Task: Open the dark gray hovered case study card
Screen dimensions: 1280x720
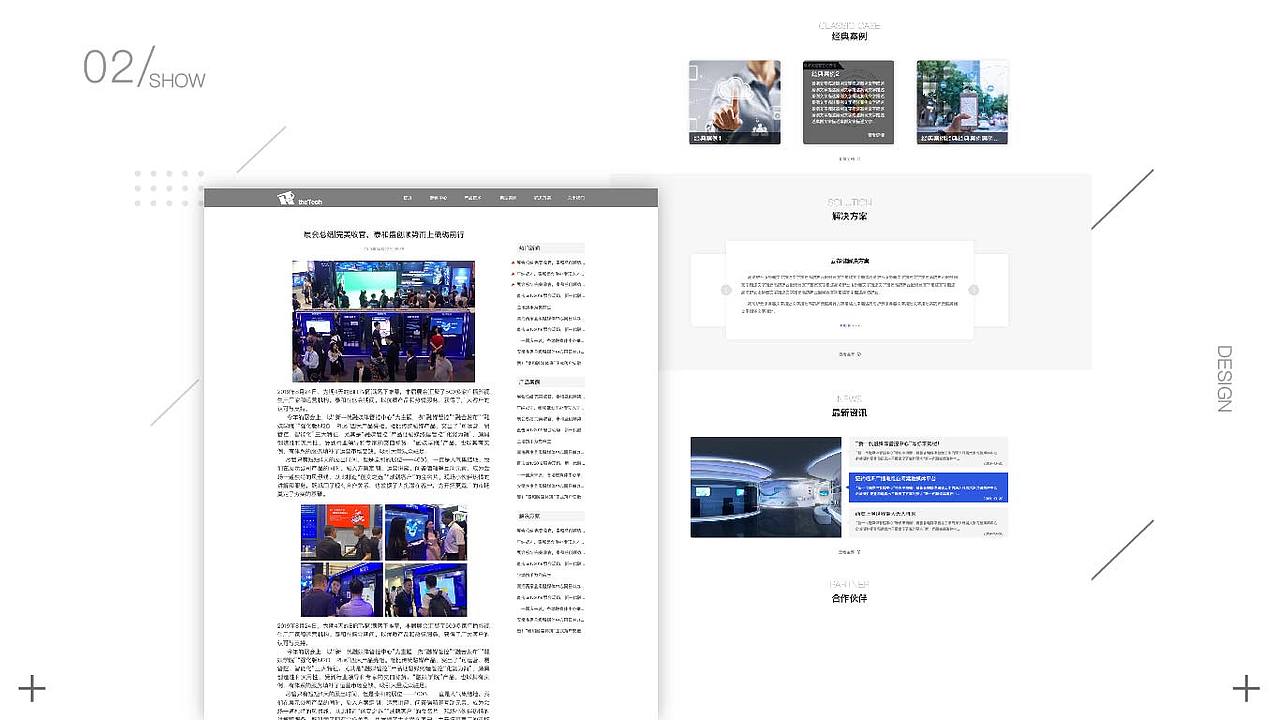Action: [x=848, y=102]
